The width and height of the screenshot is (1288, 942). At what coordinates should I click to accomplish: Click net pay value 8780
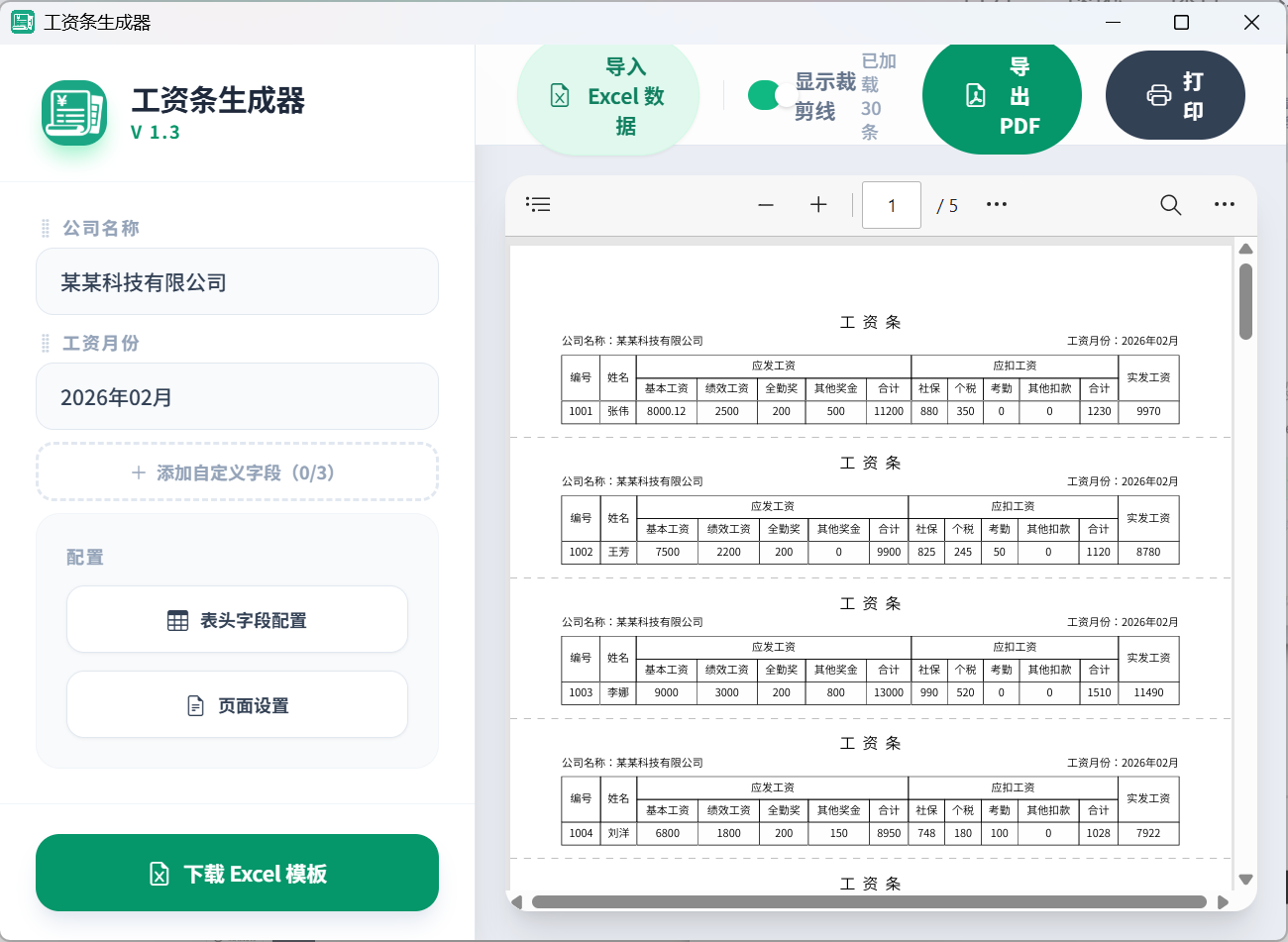tap(1148, 552)
